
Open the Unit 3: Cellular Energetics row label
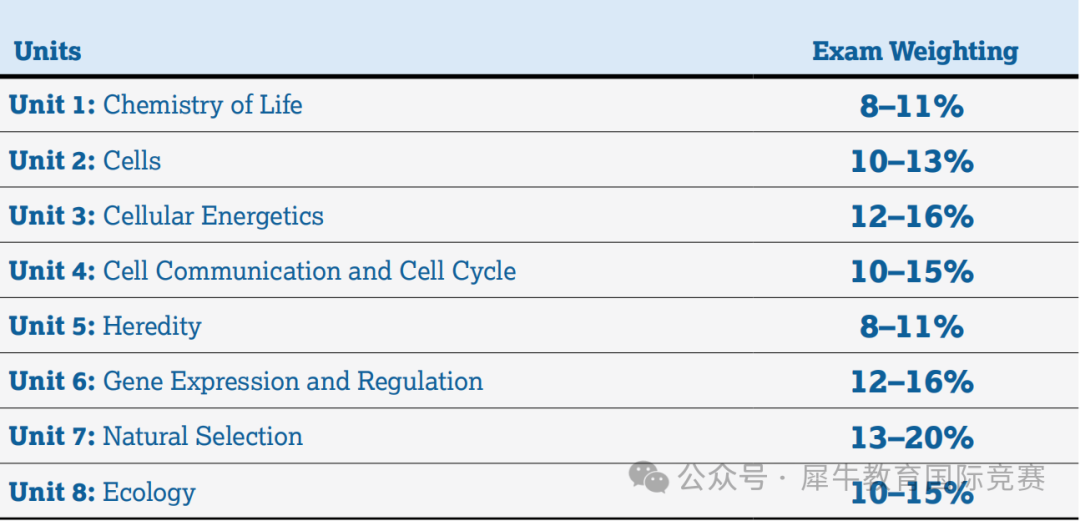(x=166, y=216)
